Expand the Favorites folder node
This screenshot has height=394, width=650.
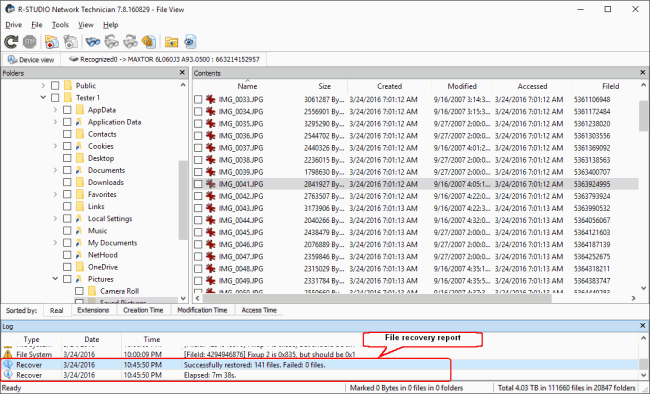point(55,194)
